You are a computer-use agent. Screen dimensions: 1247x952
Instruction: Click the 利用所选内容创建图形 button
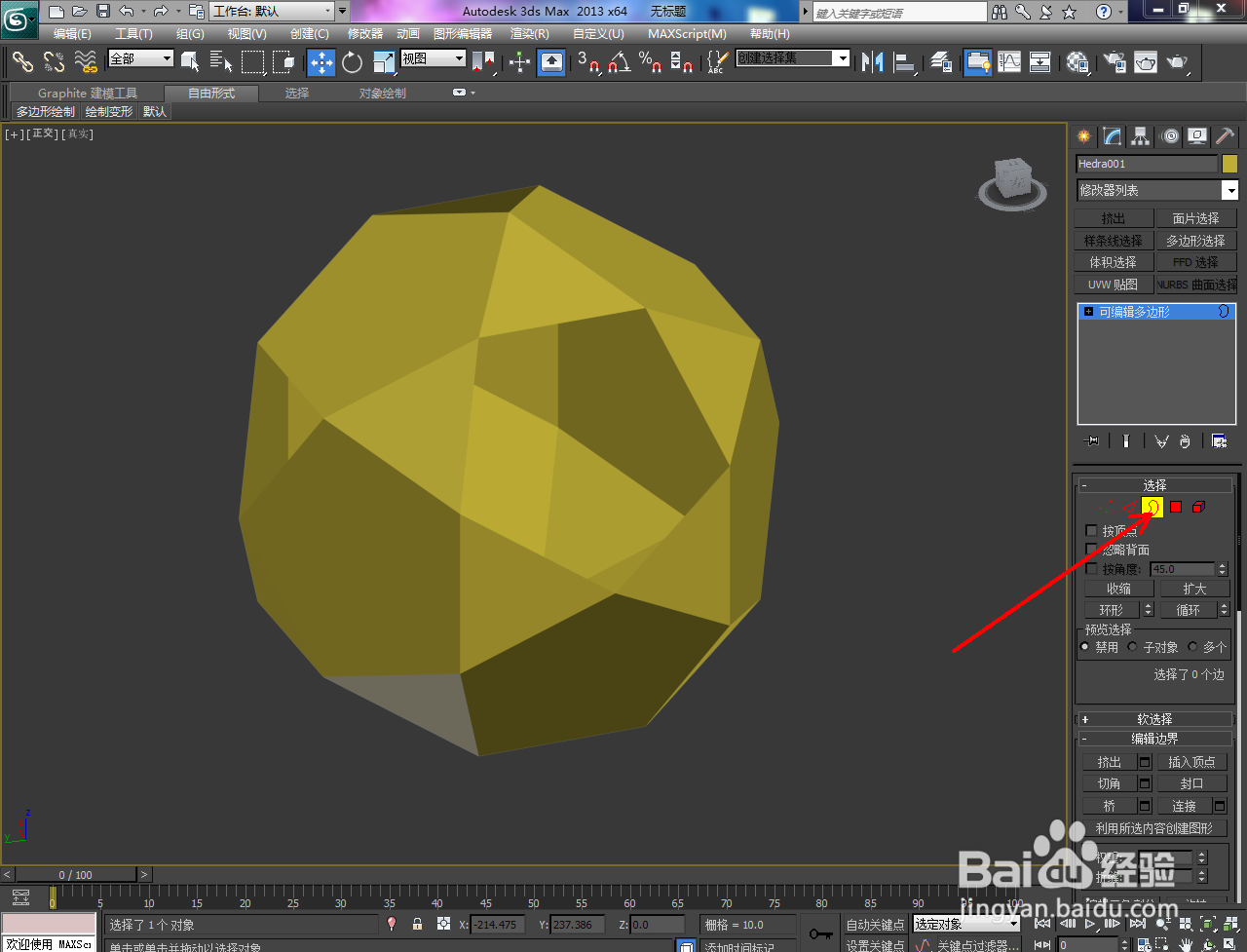coord(1154,828)
